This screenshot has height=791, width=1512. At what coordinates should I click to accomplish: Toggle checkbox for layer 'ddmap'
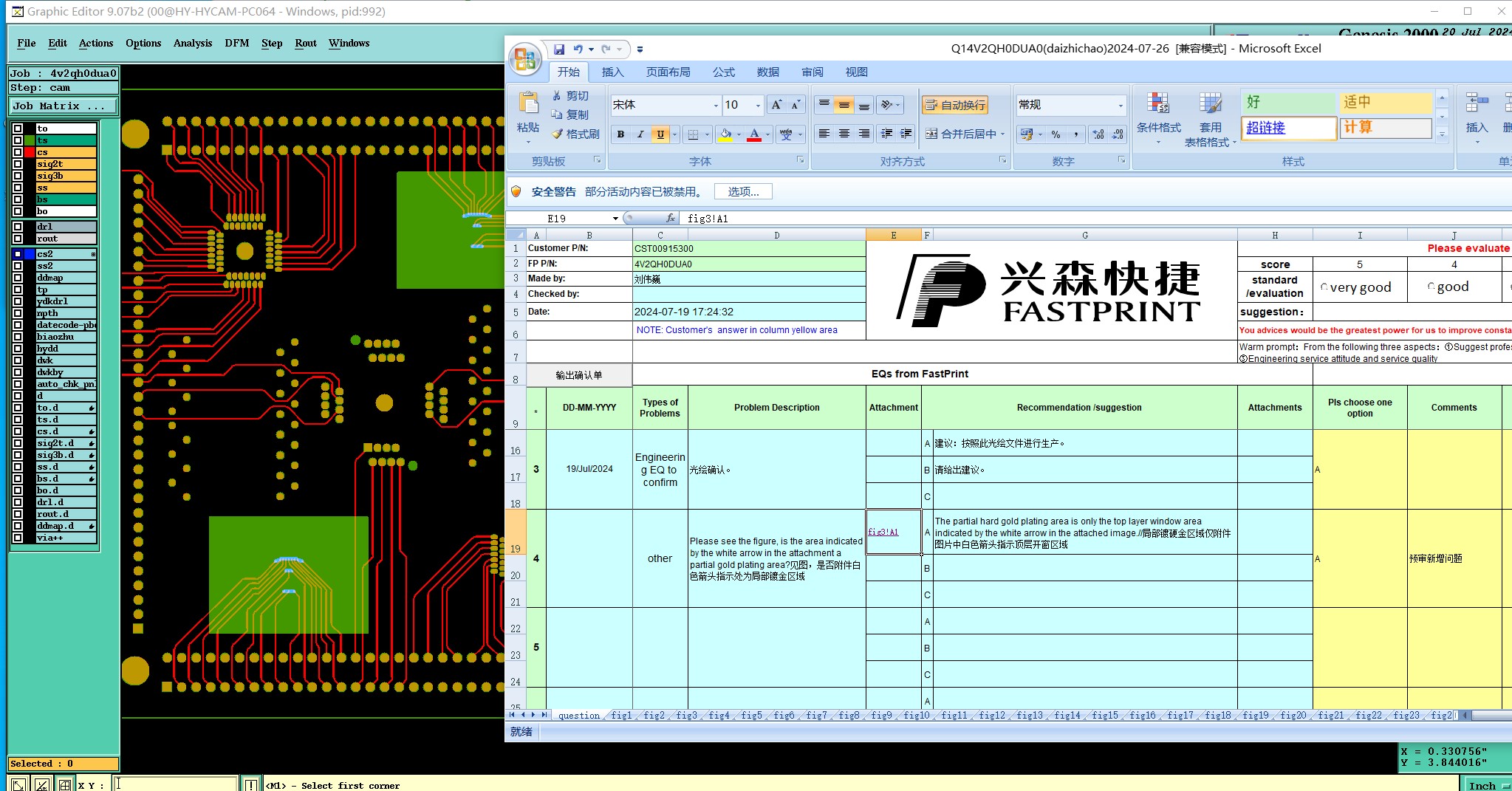tap(18, 278)
